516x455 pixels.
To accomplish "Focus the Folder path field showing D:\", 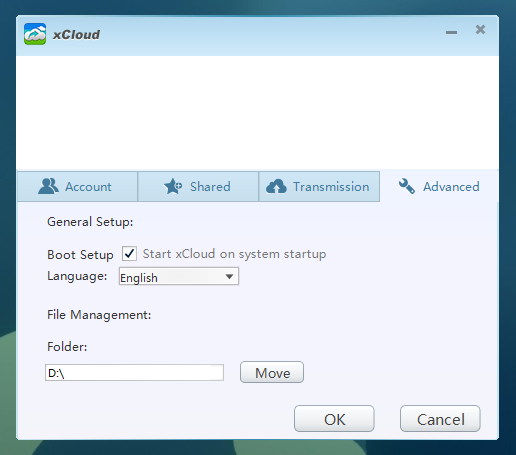I will (x=134, y=373).
